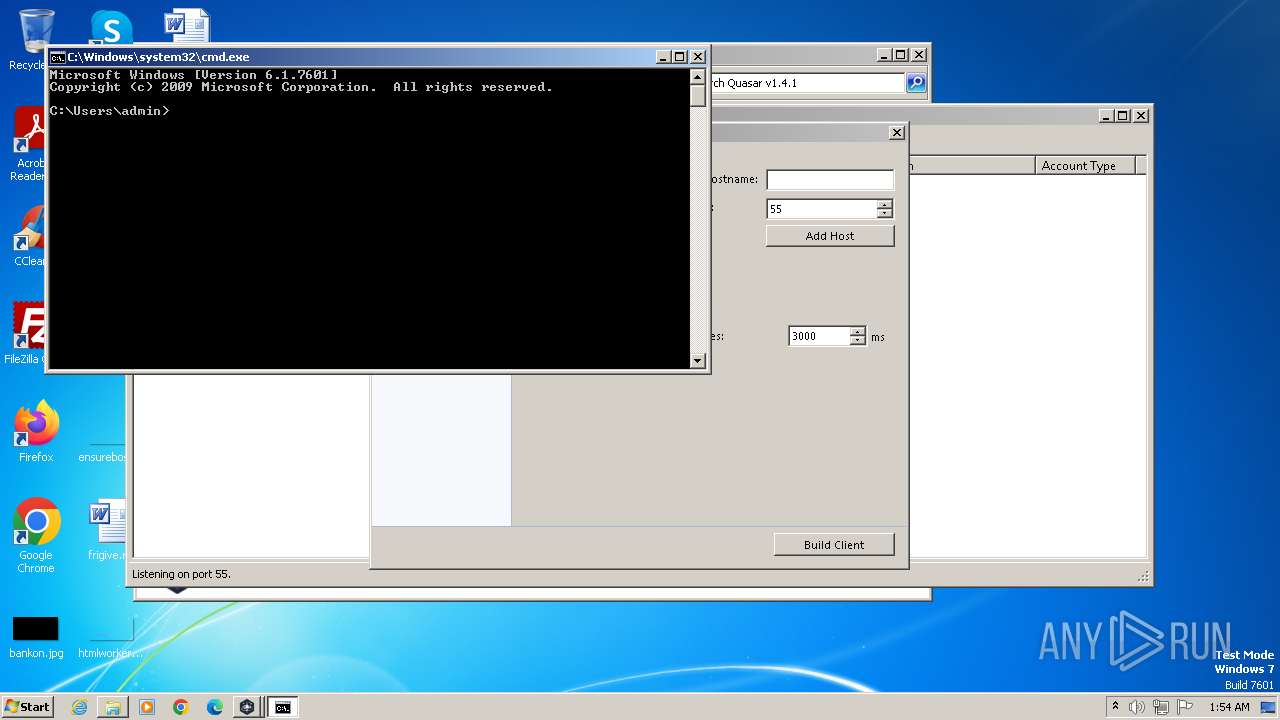Viewport: 1280px width, 720px height.
Task: Launch Google Chrome from the desktop
Action: pos(36,536)
